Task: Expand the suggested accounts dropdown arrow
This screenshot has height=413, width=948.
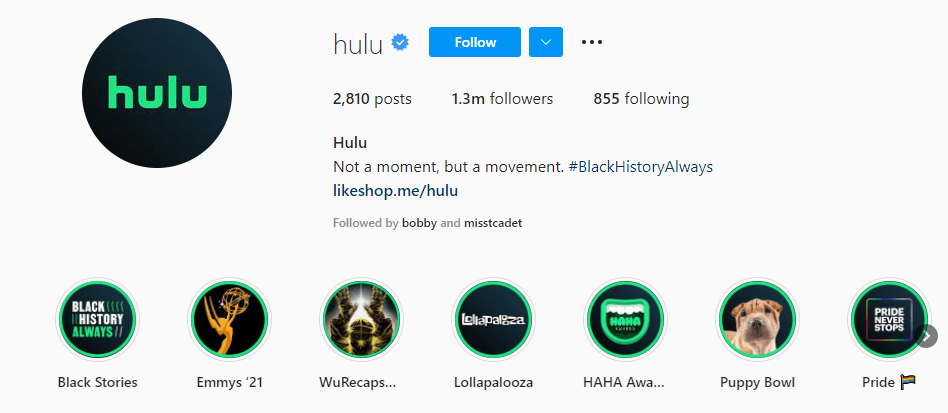Action: point(546,42)
